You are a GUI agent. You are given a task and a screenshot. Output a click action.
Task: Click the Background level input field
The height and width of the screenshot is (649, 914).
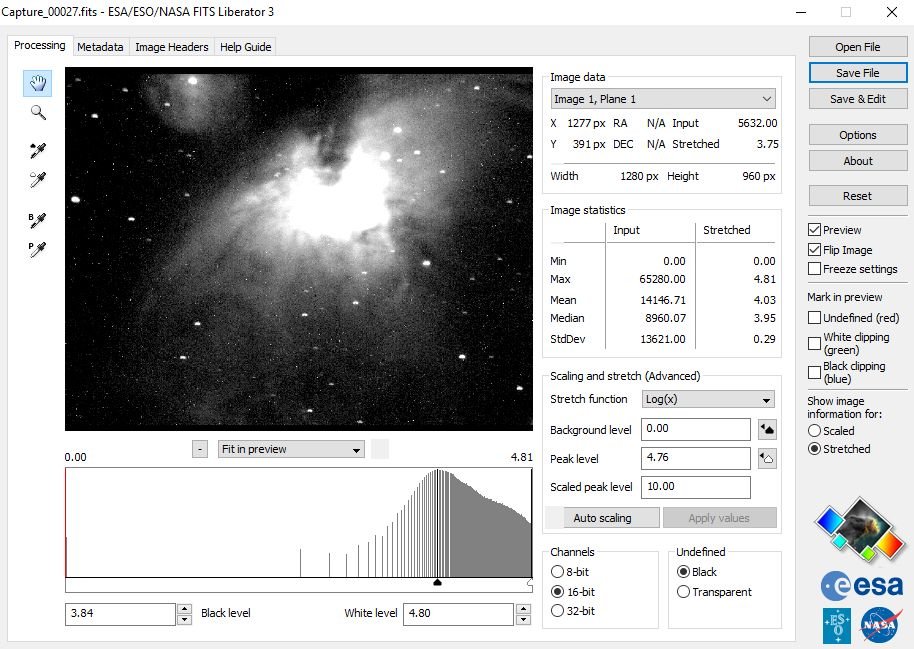pos(695,429)
